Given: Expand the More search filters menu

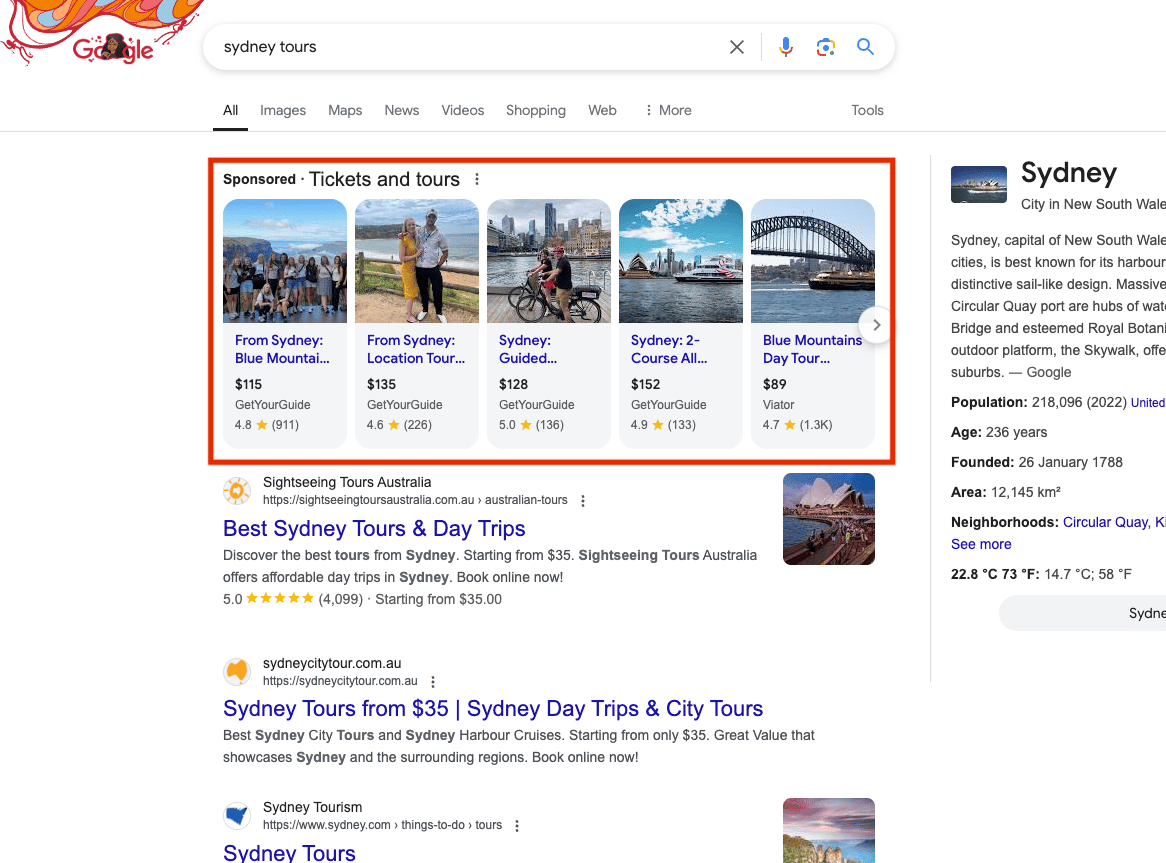Looking at the screenshot, I should [668, 110].
